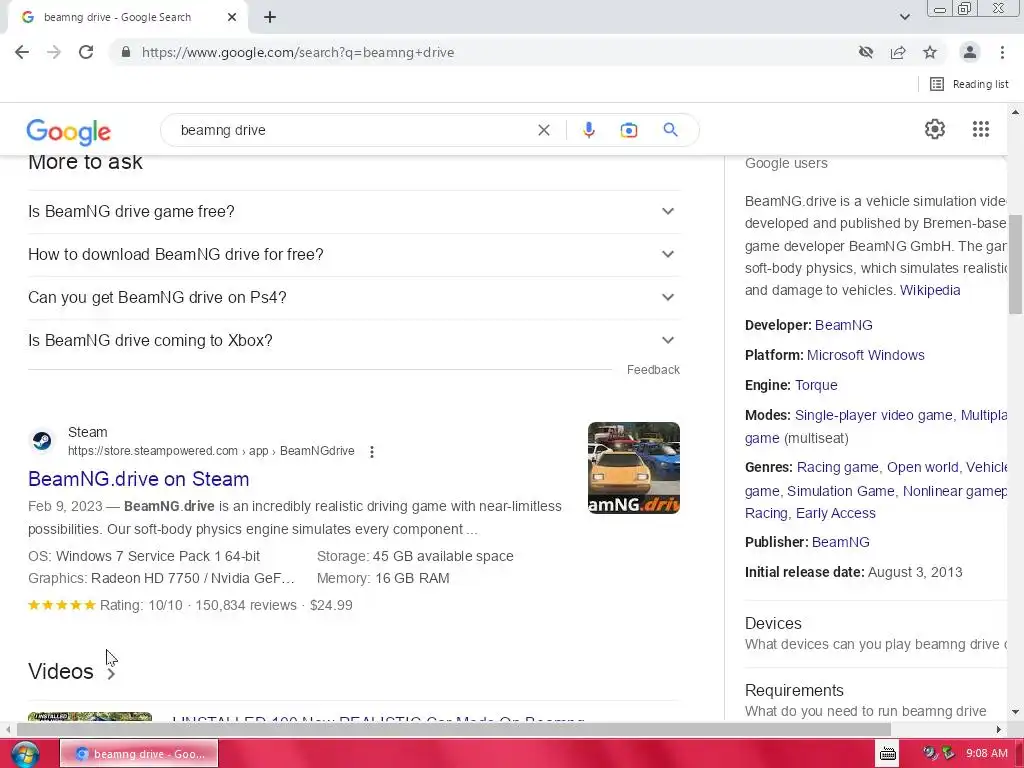The width and height of the screenshot is (1024, 768).
Task: Click into the Google search input field
Action: 353,130
